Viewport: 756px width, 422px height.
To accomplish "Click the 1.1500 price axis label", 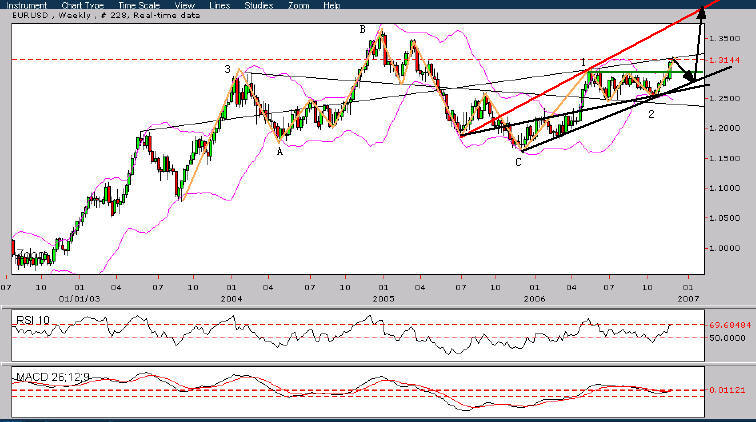I will [x=723, y=158].
